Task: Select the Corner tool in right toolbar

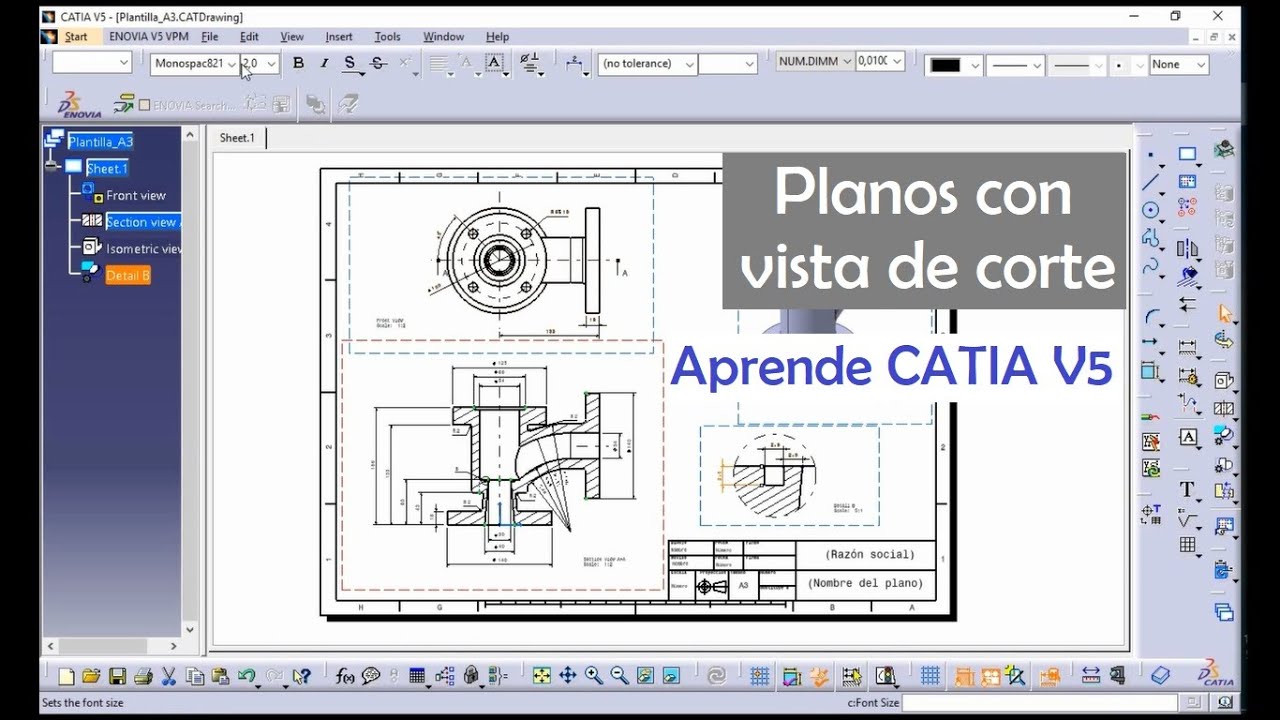Action: pyautogui.click(x=1151, y=318)
